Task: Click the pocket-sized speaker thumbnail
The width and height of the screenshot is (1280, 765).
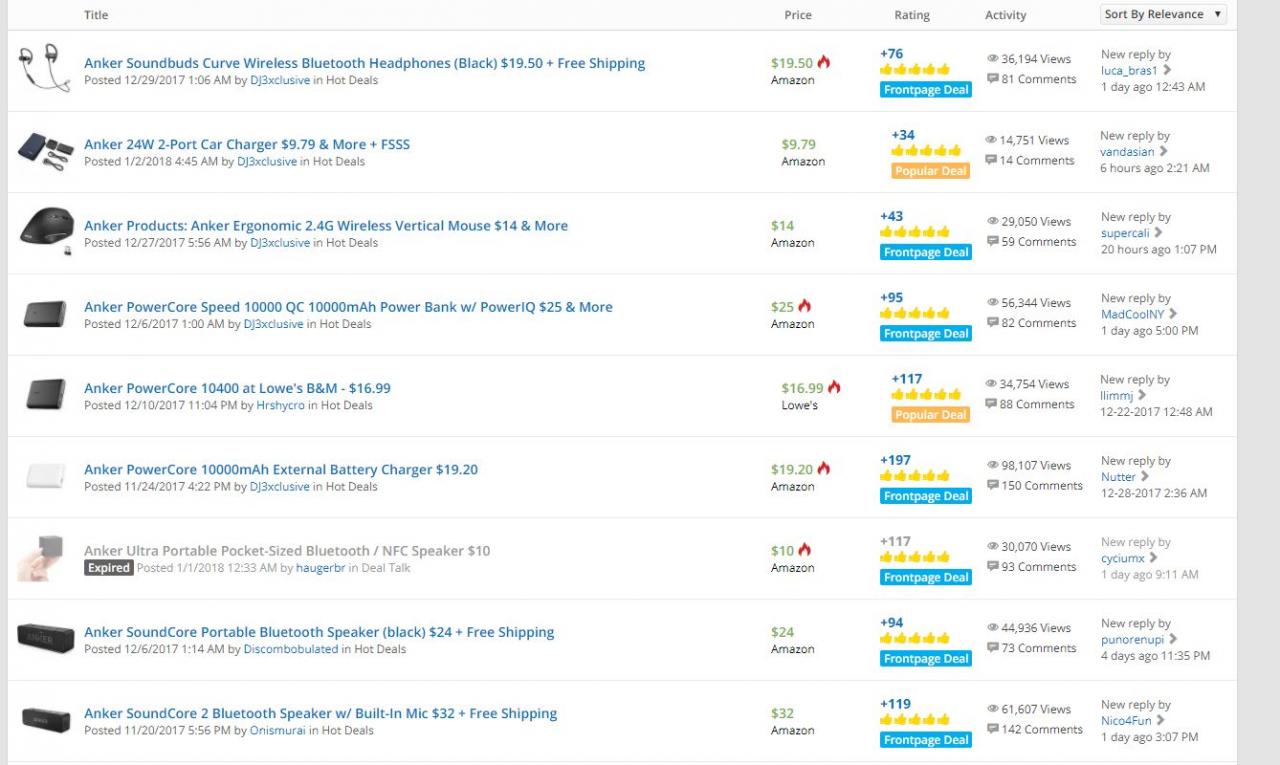Action: pos(41,557)
